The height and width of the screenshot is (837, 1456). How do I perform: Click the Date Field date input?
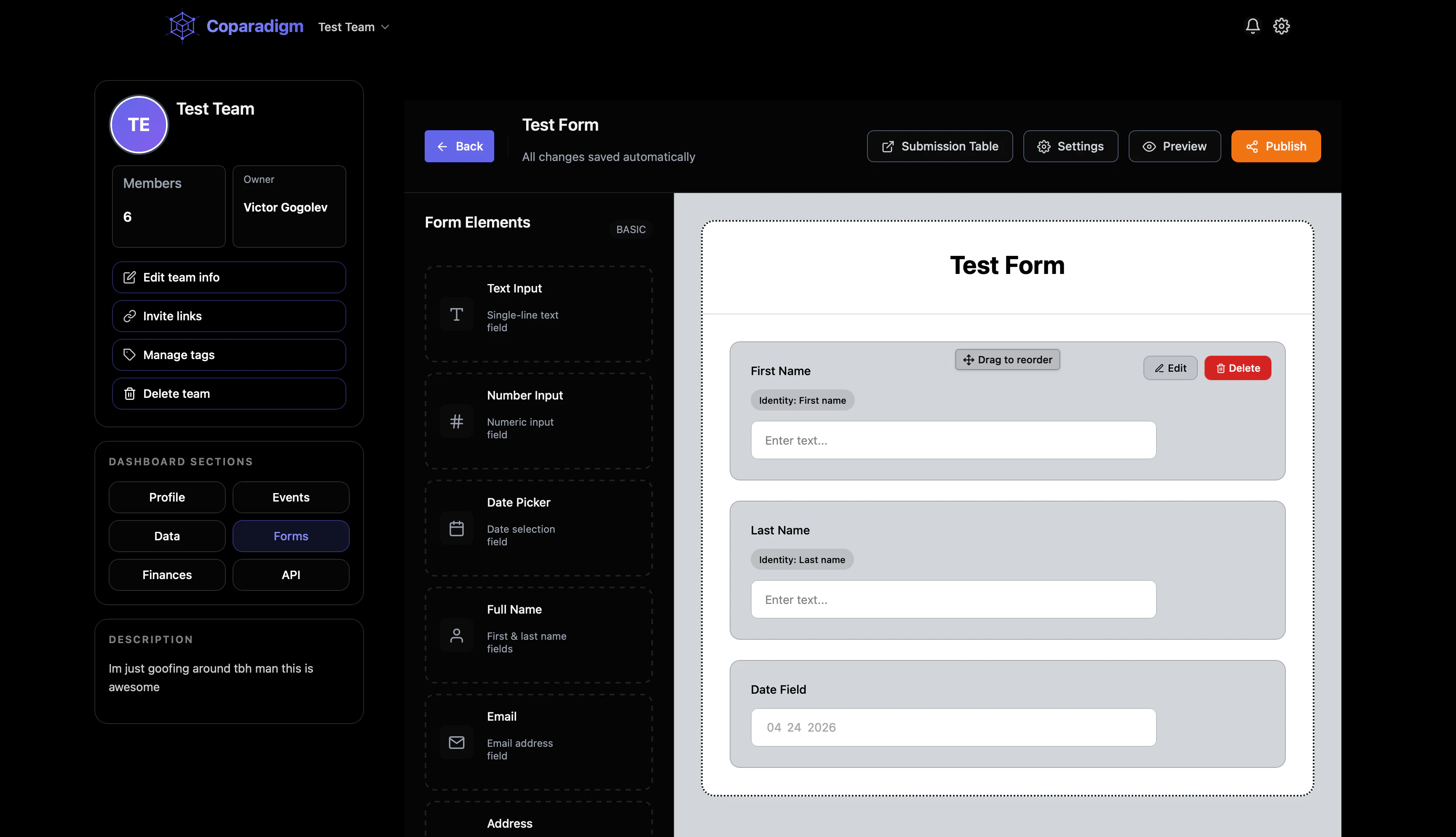point(953,727)
